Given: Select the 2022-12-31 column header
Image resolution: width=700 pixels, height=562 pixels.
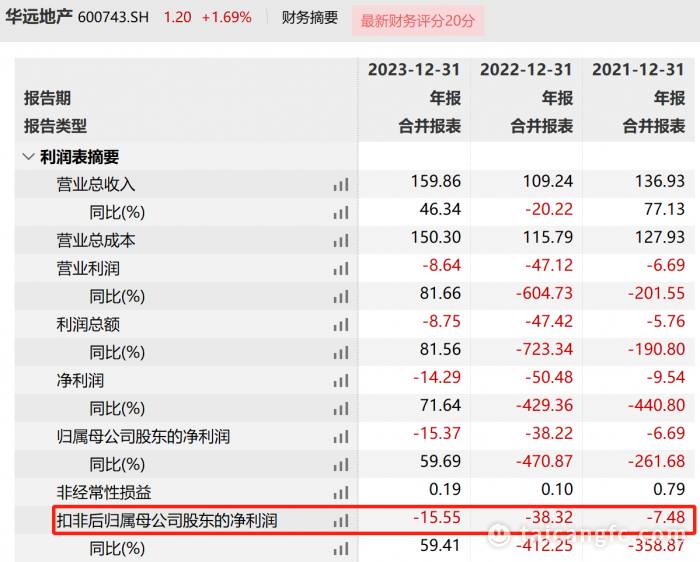Looking at the screenshot, I should 526,70.
